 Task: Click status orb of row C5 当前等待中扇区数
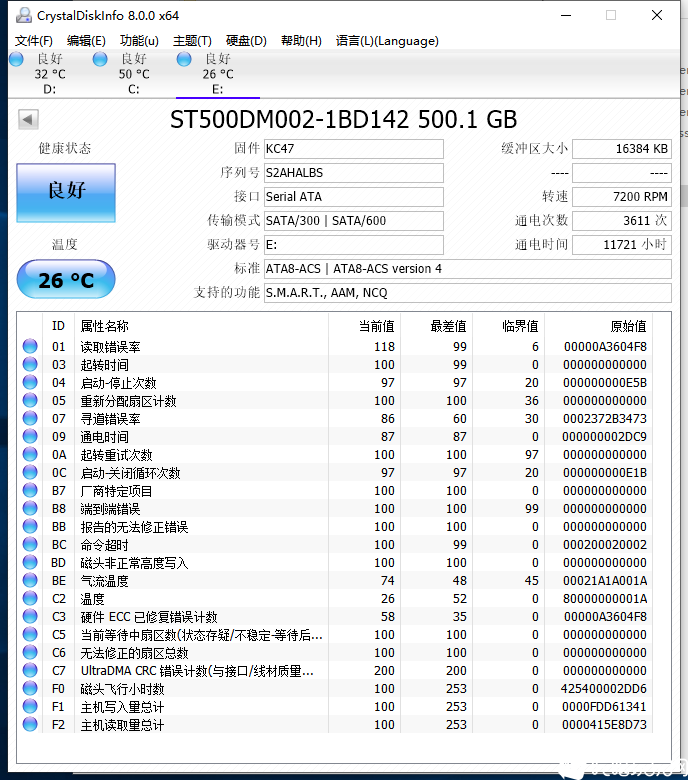tap(30, 634)
